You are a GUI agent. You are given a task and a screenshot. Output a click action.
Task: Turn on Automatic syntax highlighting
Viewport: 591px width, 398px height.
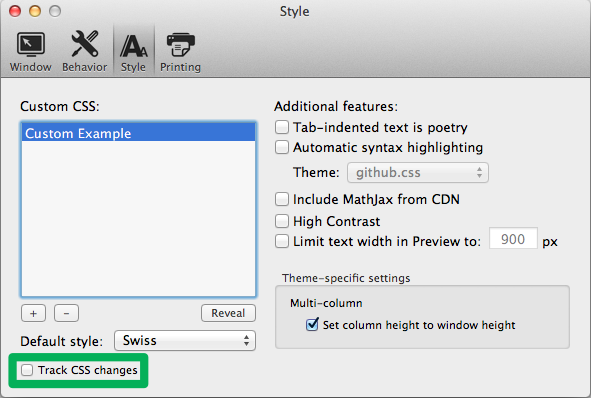tap(282, 147)
